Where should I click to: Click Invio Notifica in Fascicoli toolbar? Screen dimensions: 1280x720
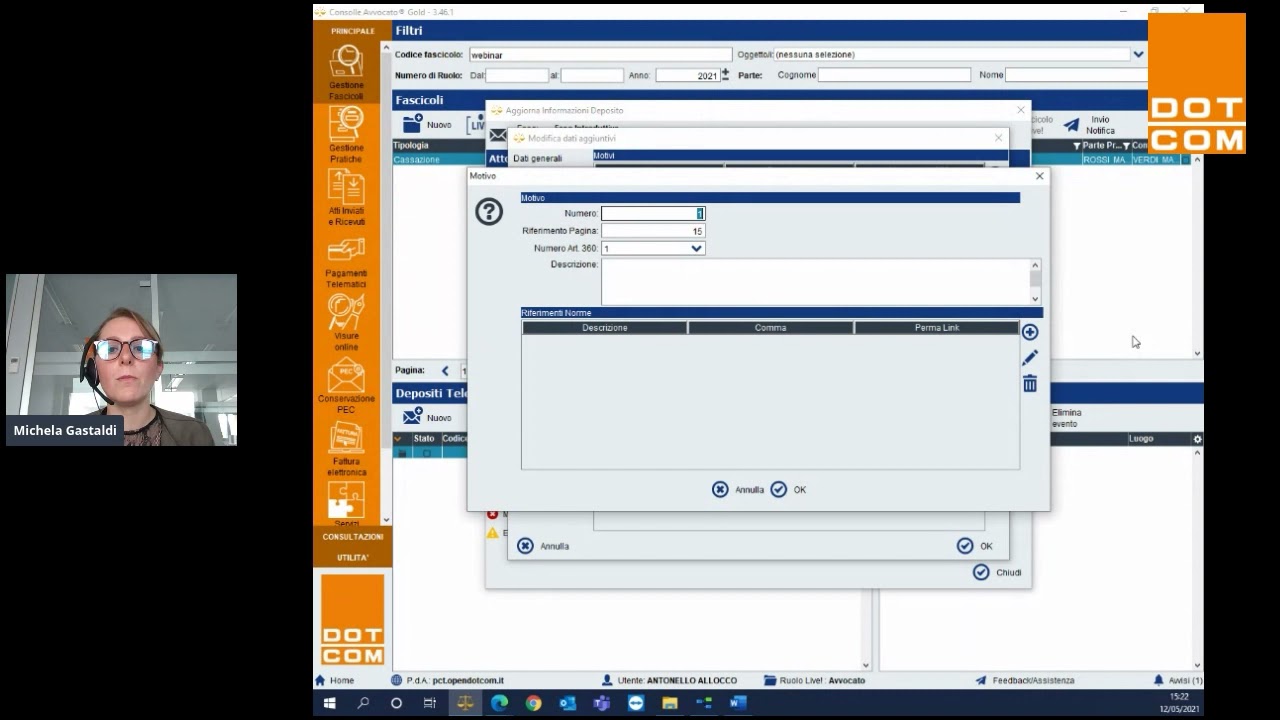1090,125
